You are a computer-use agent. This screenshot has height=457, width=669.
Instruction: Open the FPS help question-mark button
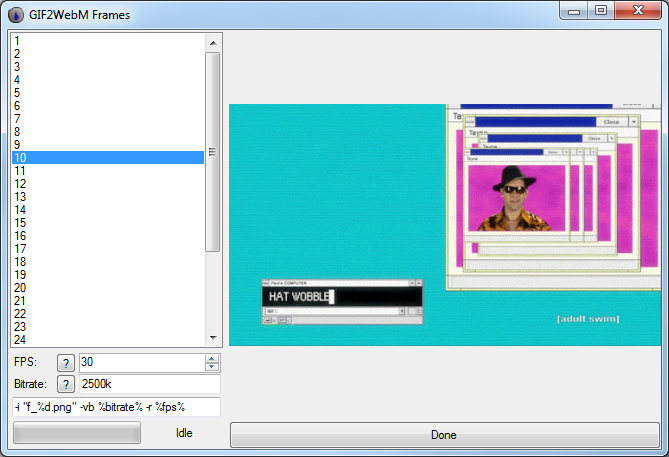[66, 363]
